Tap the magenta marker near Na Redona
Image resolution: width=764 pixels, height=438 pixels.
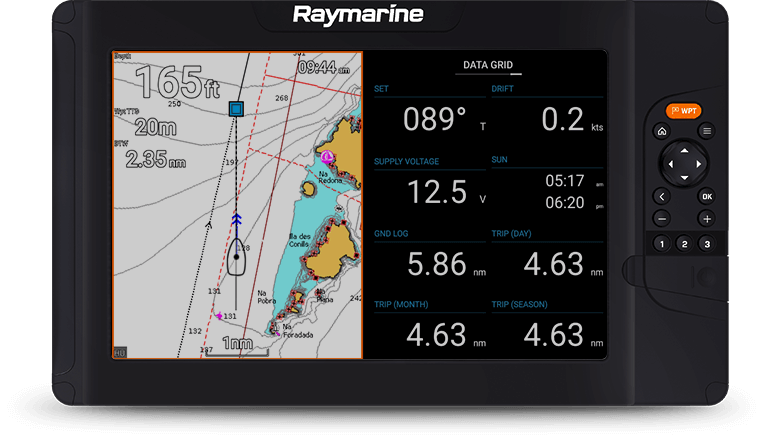(x=327, y=157)
